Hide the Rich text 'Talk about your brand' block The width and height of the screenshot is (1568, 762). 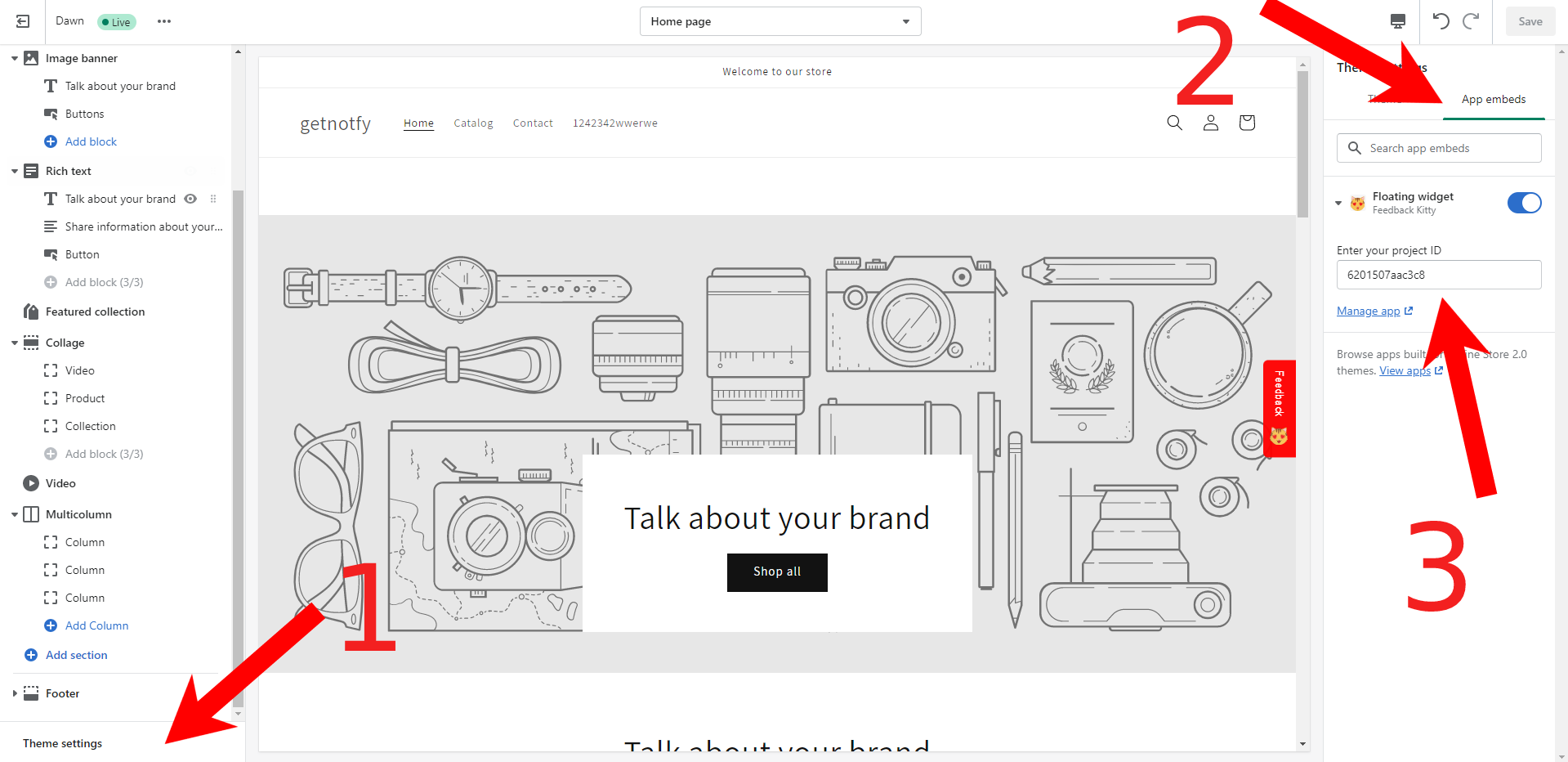pos(190,199)
